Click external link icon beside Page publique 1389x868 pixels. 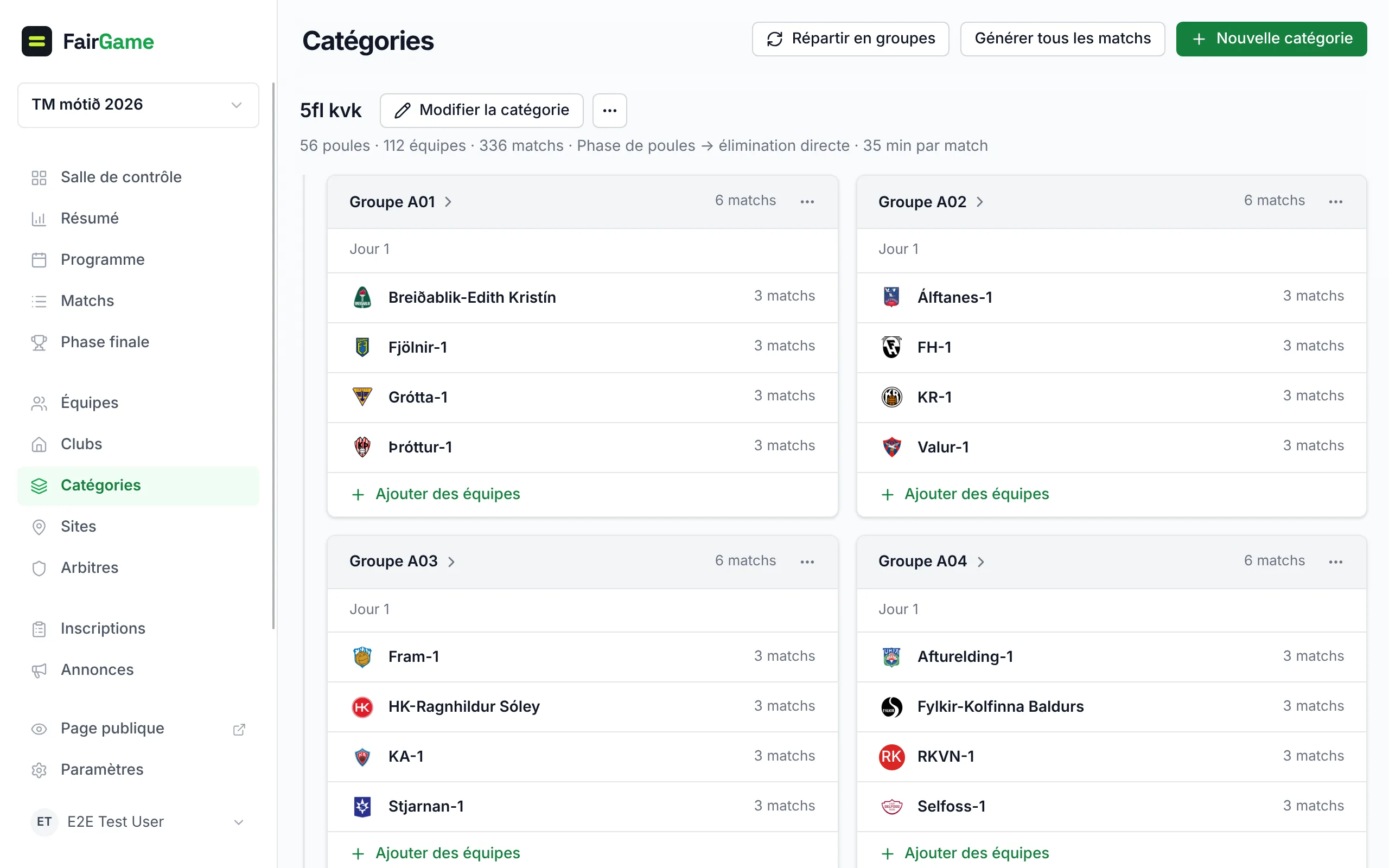tap(239, 729)
